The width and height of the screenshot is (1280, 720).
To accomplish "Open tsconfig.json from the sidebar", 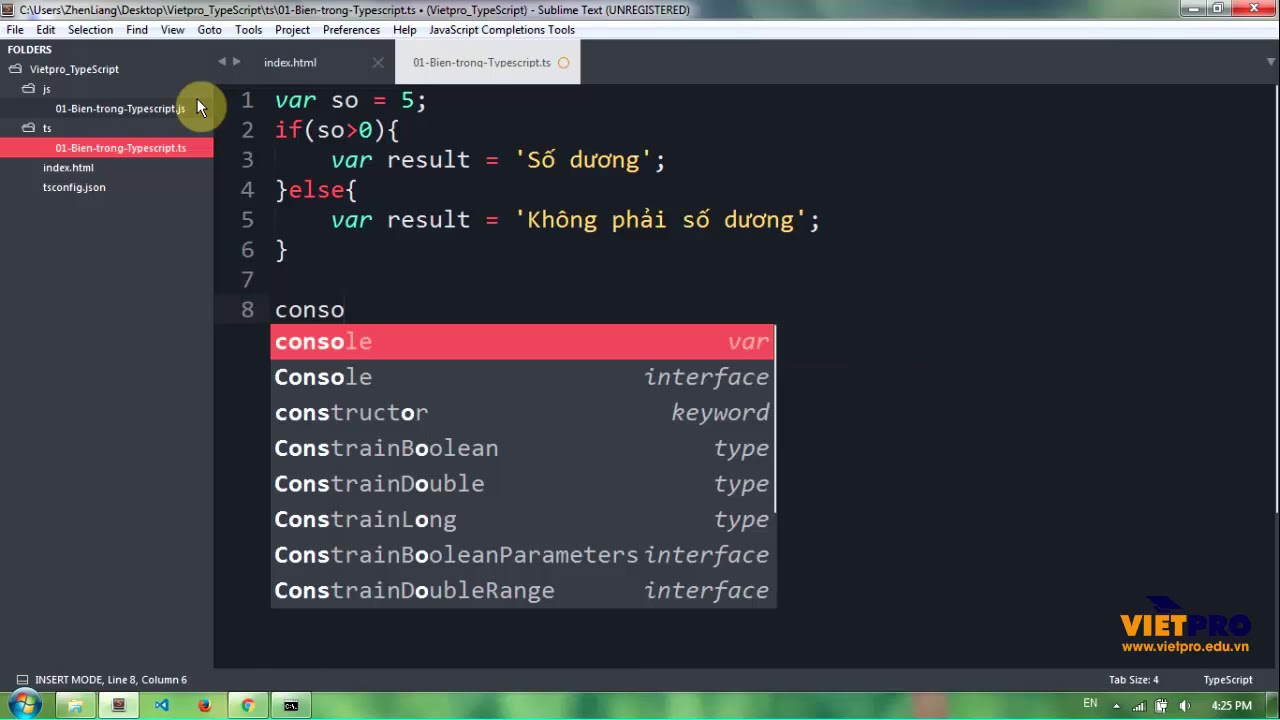I will [74, 187].
